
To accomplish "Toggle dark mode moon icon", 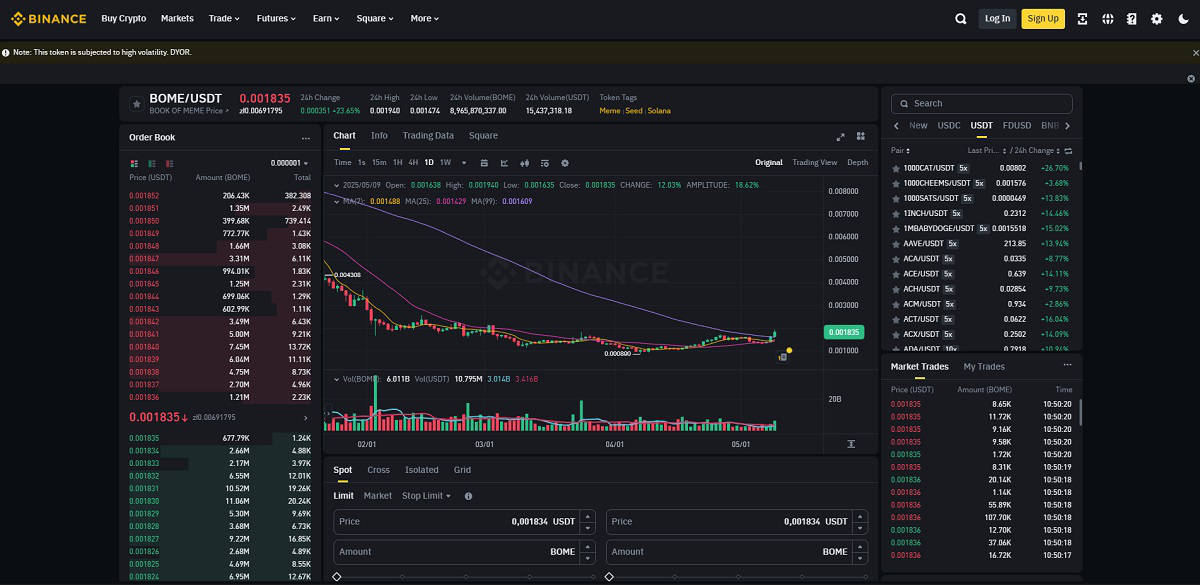I will [1184, 18].
